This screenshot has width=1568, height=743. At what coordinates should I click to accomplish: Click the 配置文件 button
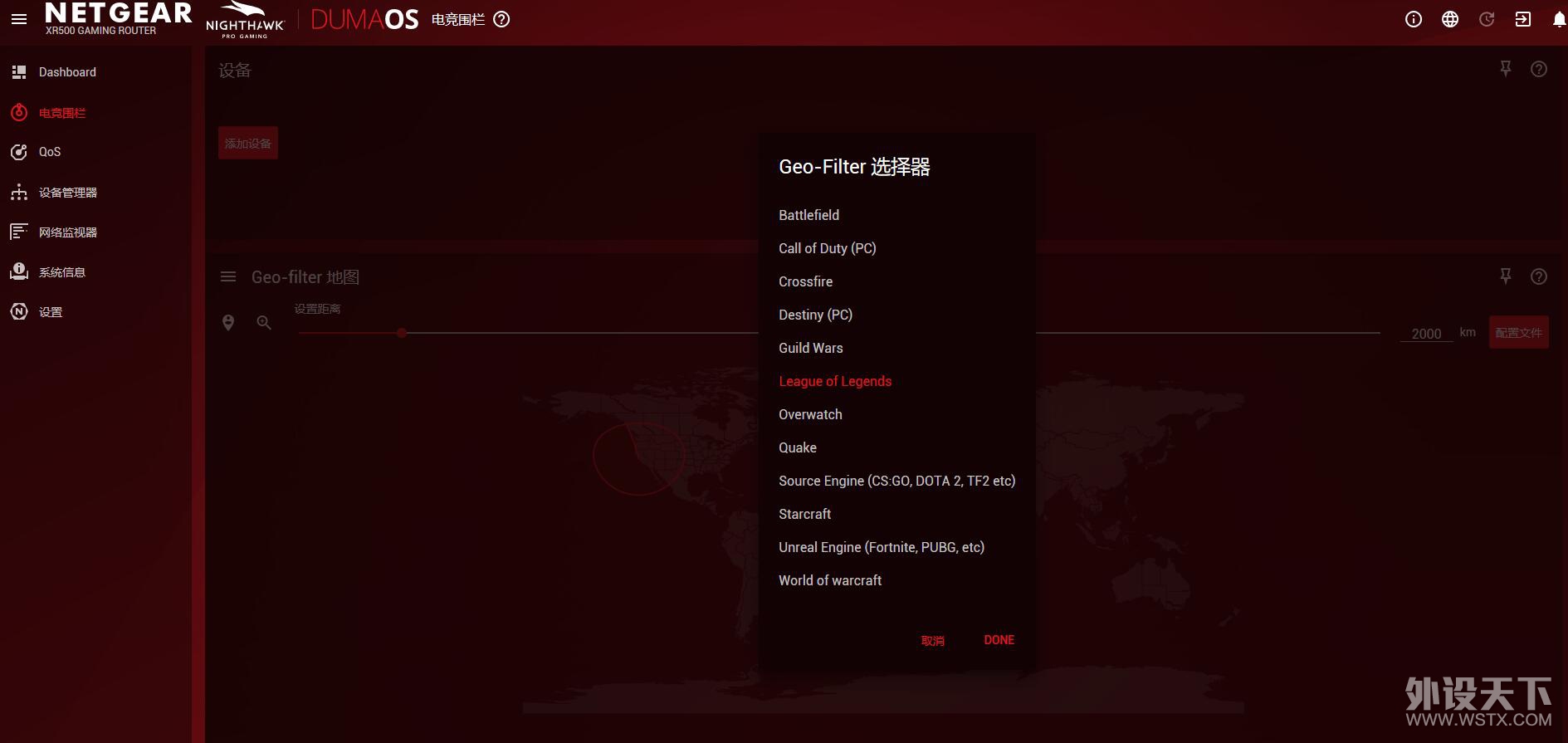pyautogui.click(x=1518, y=332)
